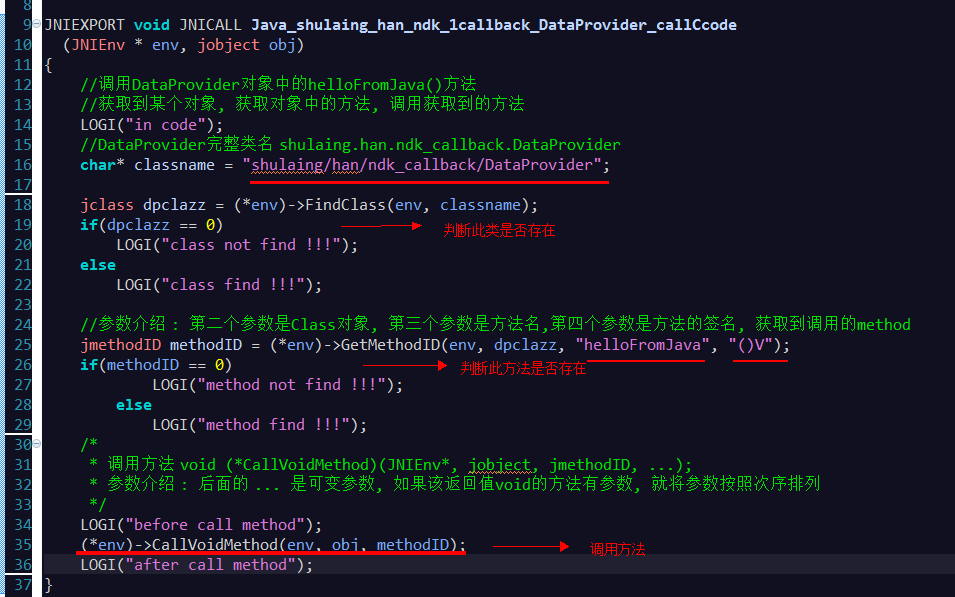Image resolution: width=955 pixels, height=597 pixels.
Task: Click the 'jobject' word in comment on line 31
Action: tap(499, 465)
